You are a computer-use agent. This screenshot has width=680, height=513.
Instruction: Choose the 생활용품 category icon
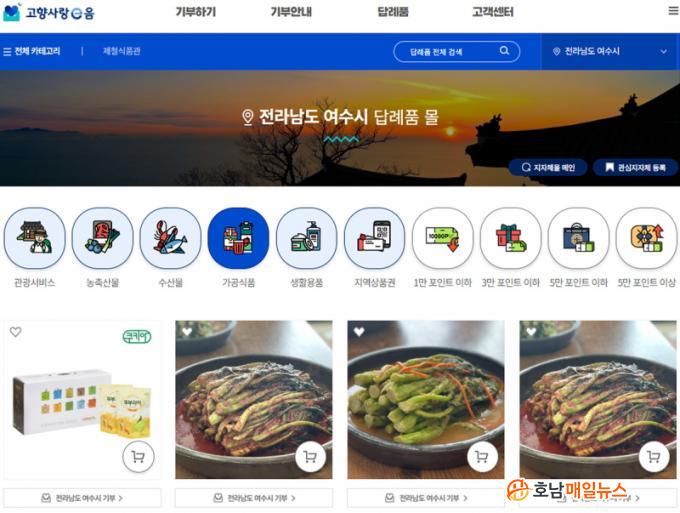[307, 238]
